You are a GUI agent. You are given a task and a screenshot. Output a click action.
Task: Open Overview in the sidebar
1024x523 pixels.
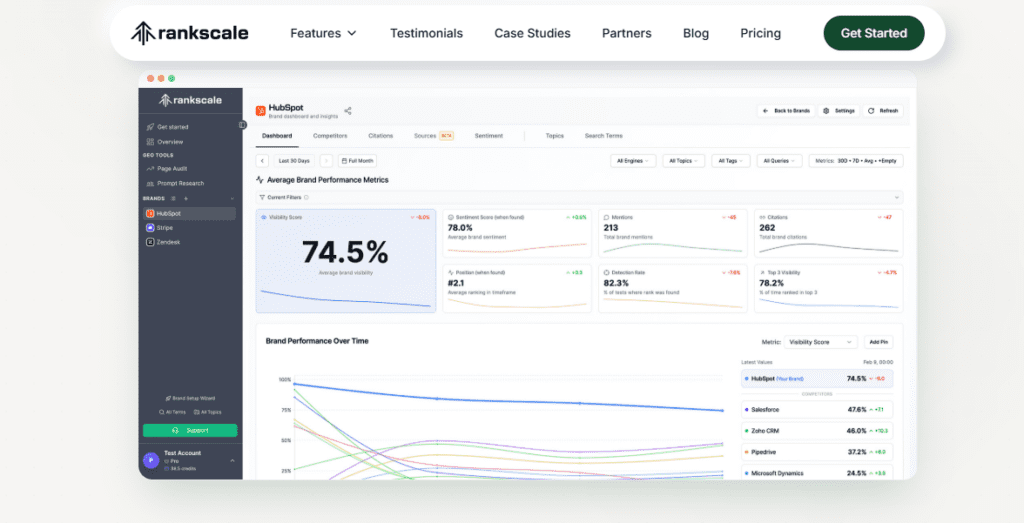click(170, 142)
